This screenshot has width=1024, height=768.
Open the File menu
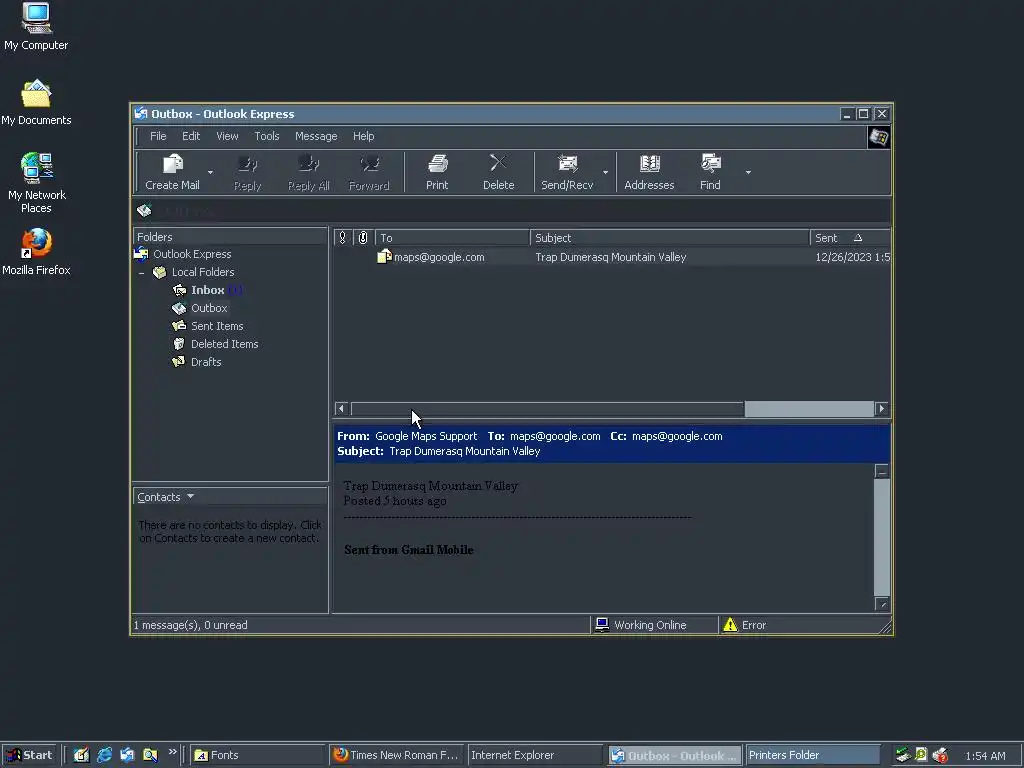pyautogui.click(x=158, y=136)
